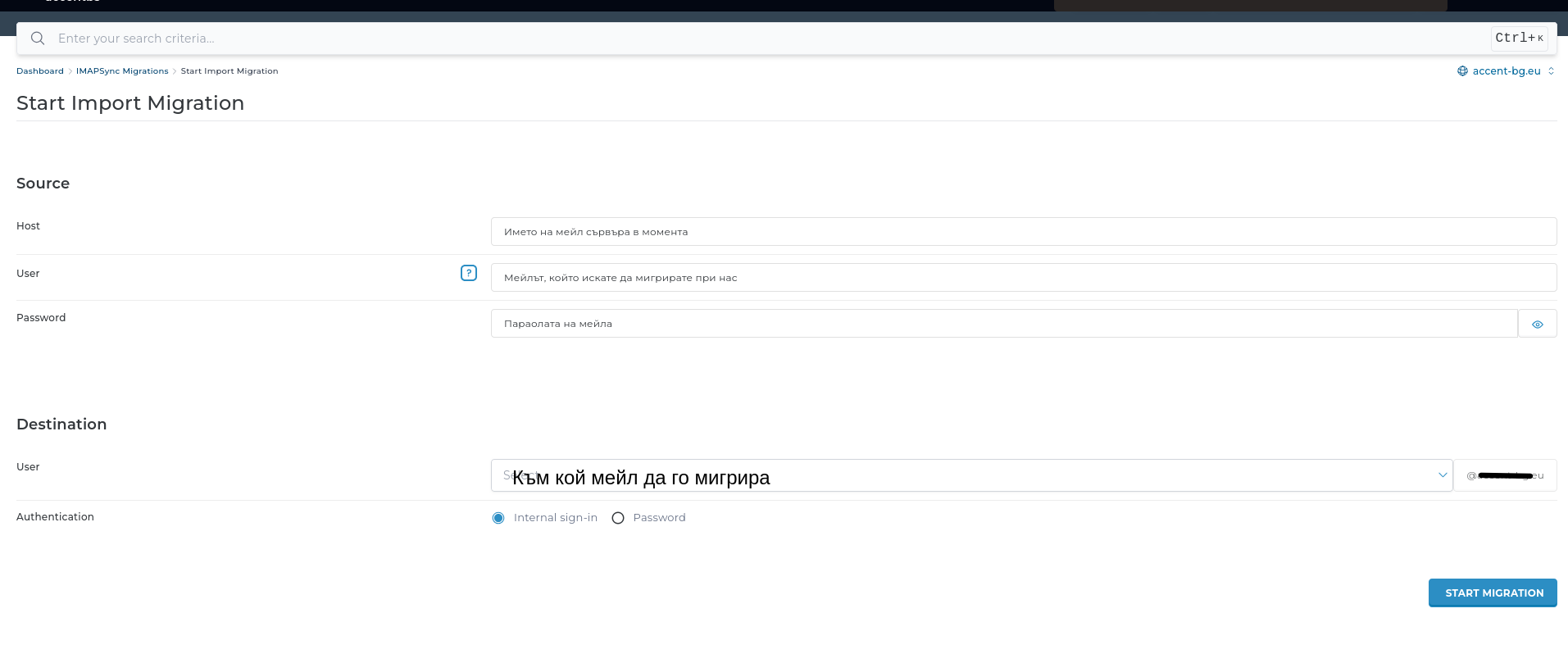Open the destination User dropdown chevron
Image resolution: width=1568 pixels, height=663 pixels.
(1443, 475)
